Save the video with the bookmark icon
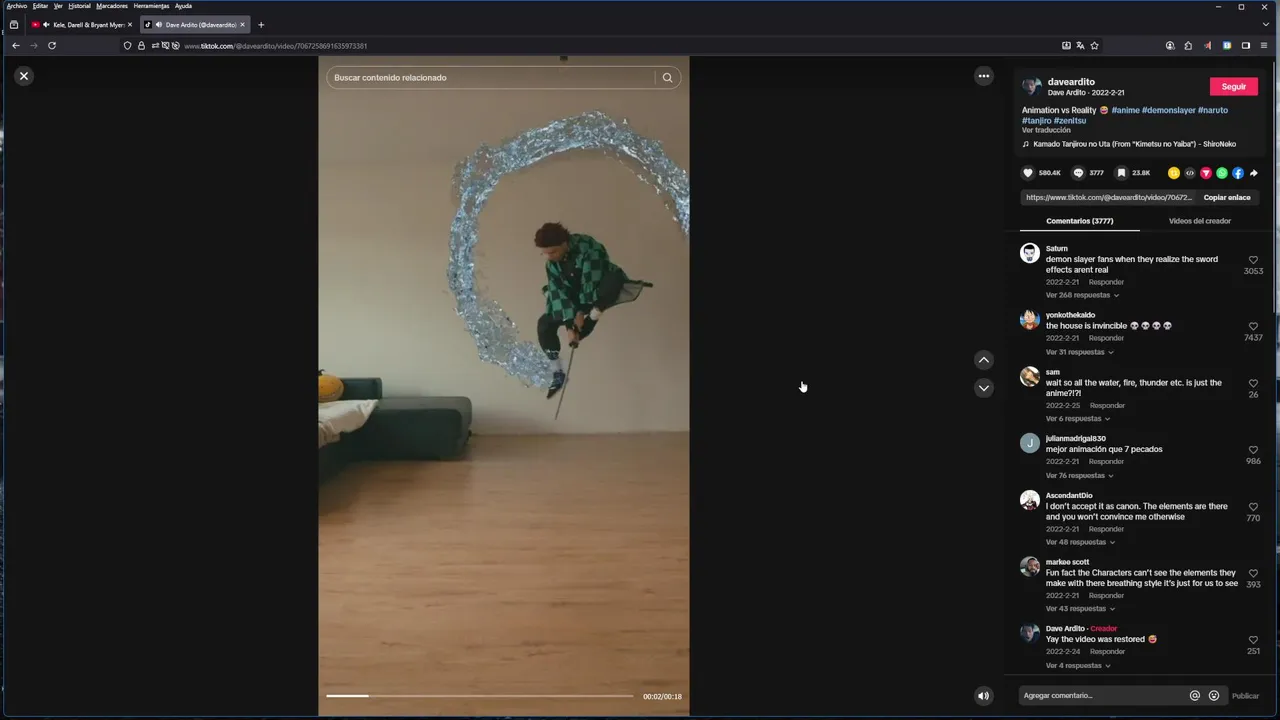This screenshot has width=1280, height=720. point(1121,173)
